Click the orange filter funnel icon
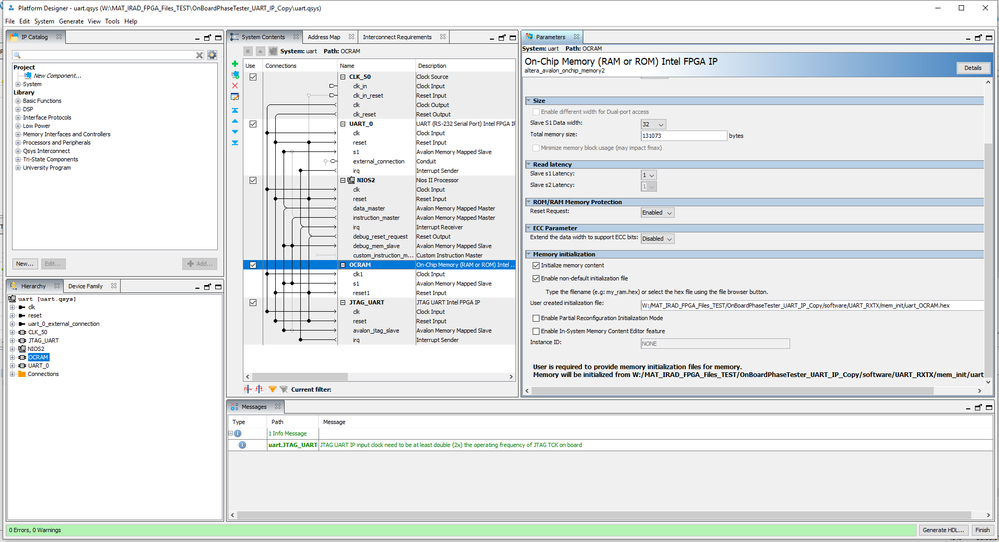The image size is (999, 542). pos(272,388)
